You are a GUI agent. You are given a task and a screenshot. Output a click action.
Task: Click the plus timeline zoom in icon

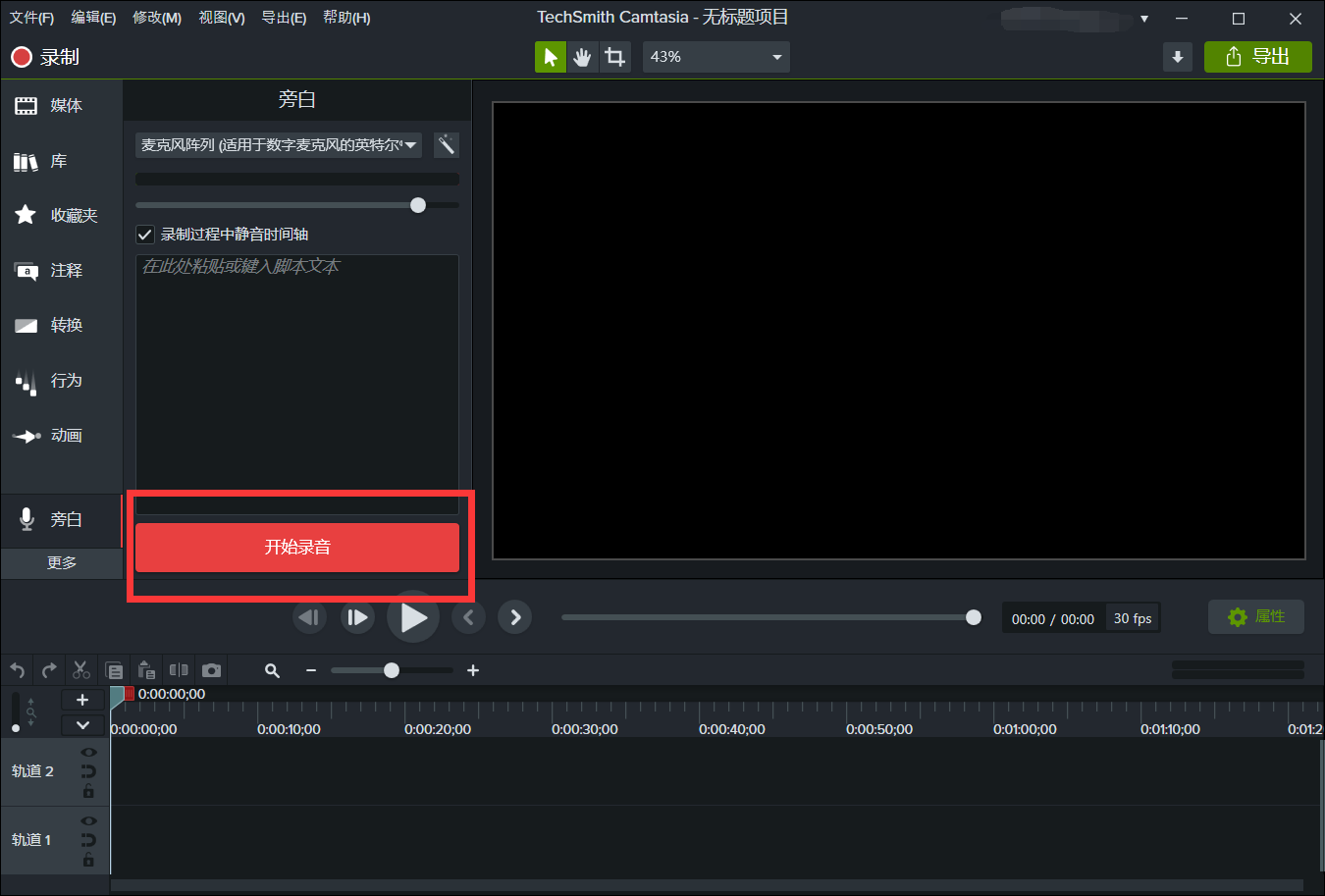click(473, 670)
